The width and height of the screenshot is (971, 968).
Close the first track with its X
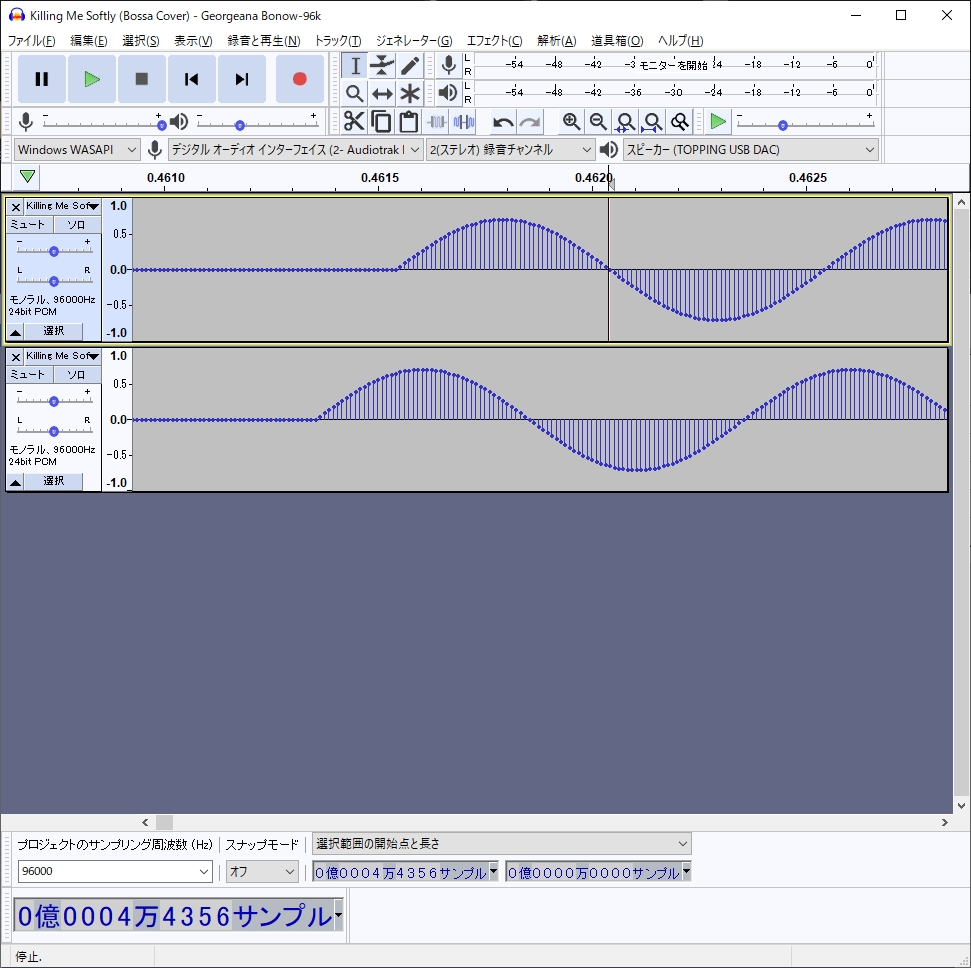15,206
